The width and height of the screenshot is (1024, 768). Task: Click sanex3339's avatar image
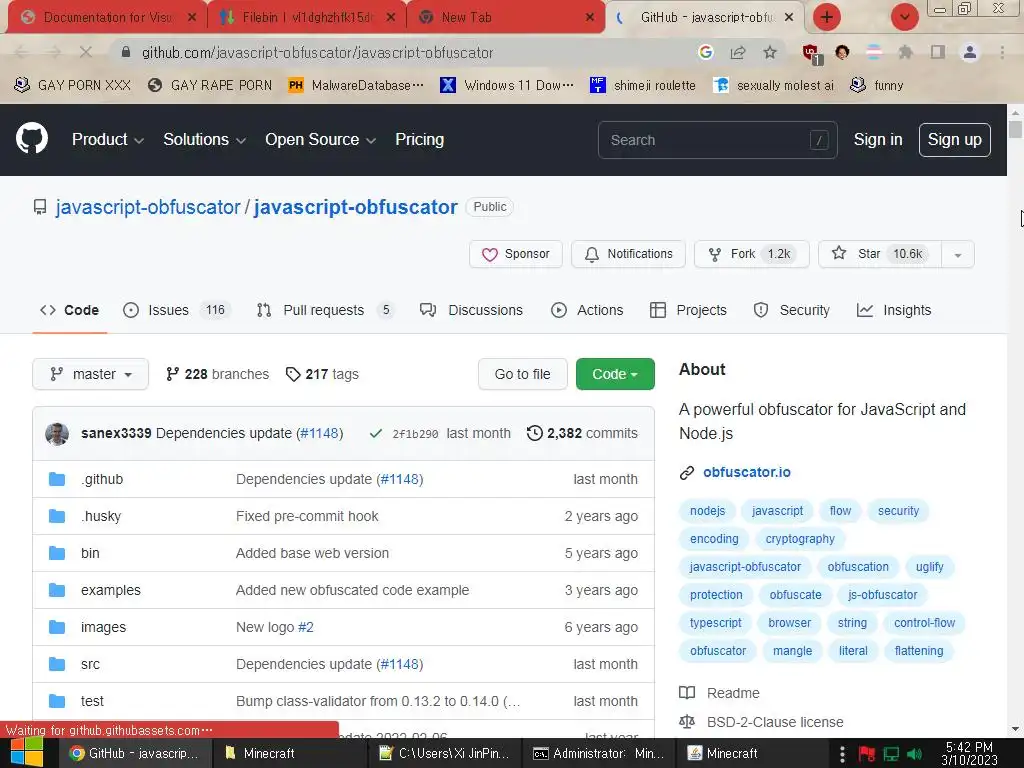tap(57, 434)
